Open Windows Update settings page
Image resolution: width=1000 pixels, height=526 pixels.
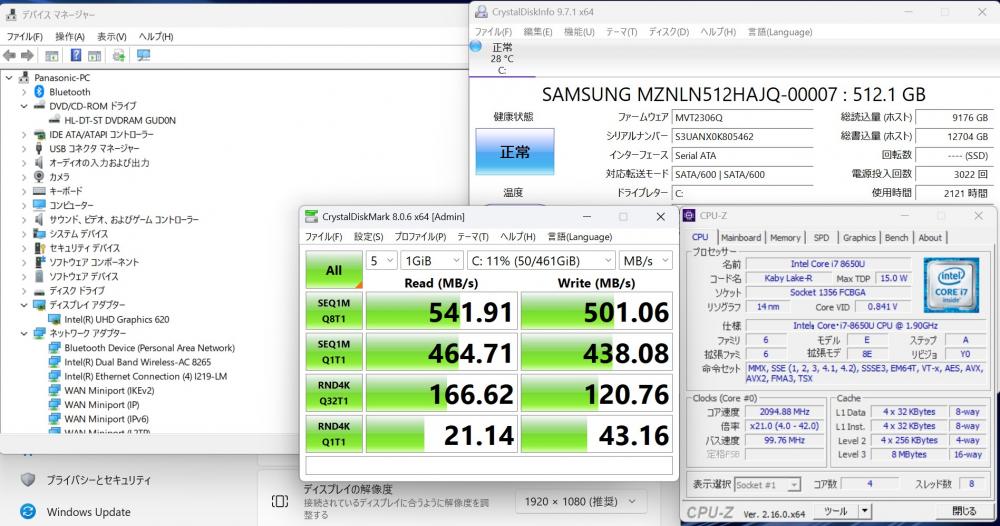click(x=89, y=512)
